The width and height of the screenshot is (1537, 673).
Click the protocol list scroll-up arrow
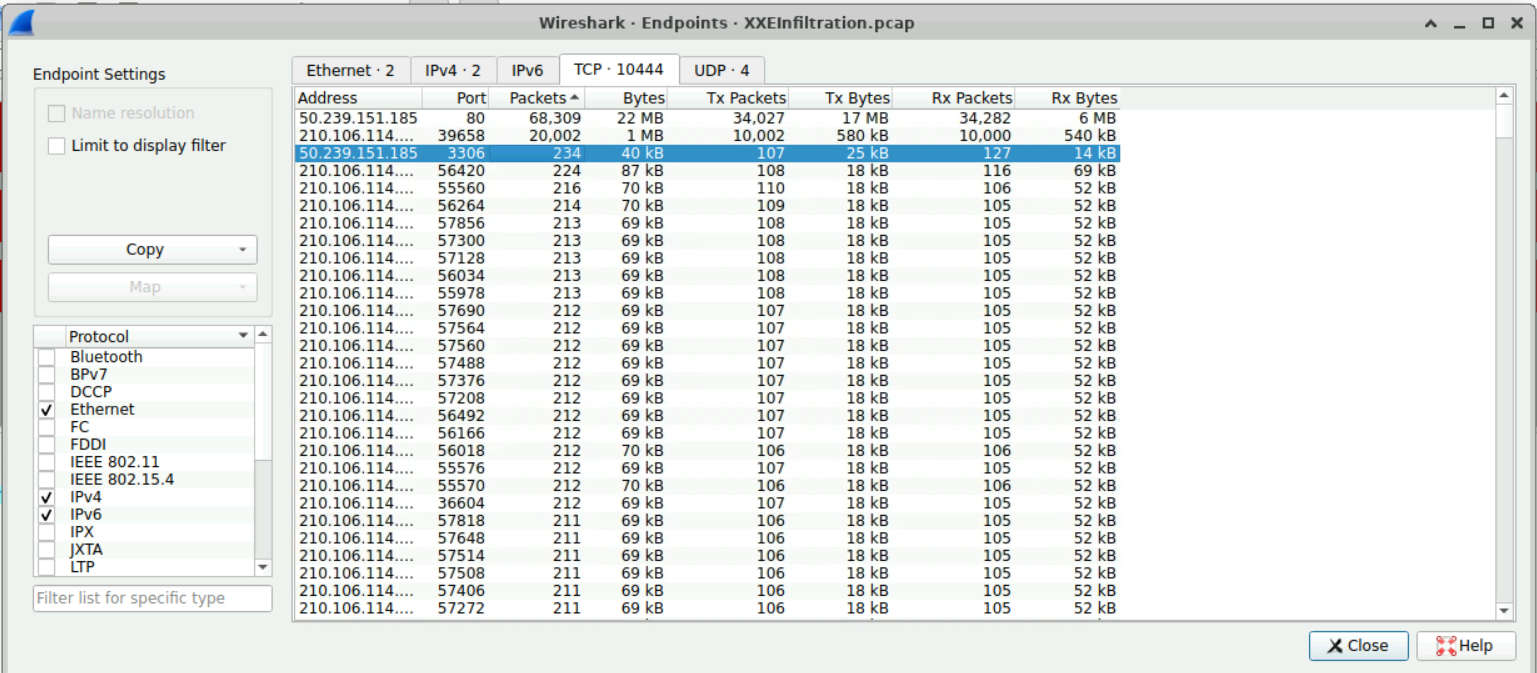(263, 334)
